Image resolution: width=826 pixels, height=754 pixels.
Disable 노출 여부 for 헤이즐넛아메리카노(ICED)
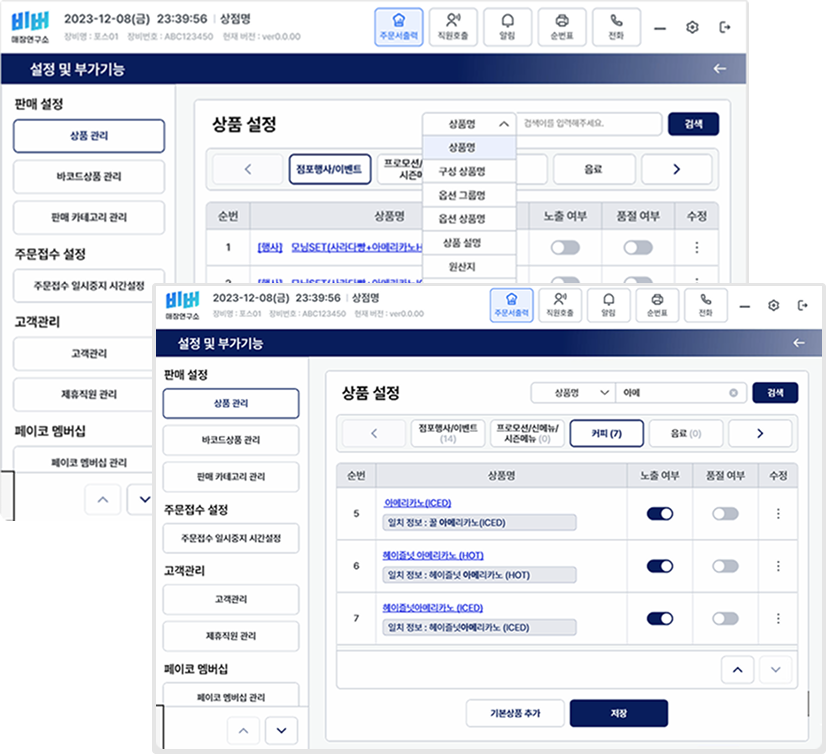click(658, 620)
